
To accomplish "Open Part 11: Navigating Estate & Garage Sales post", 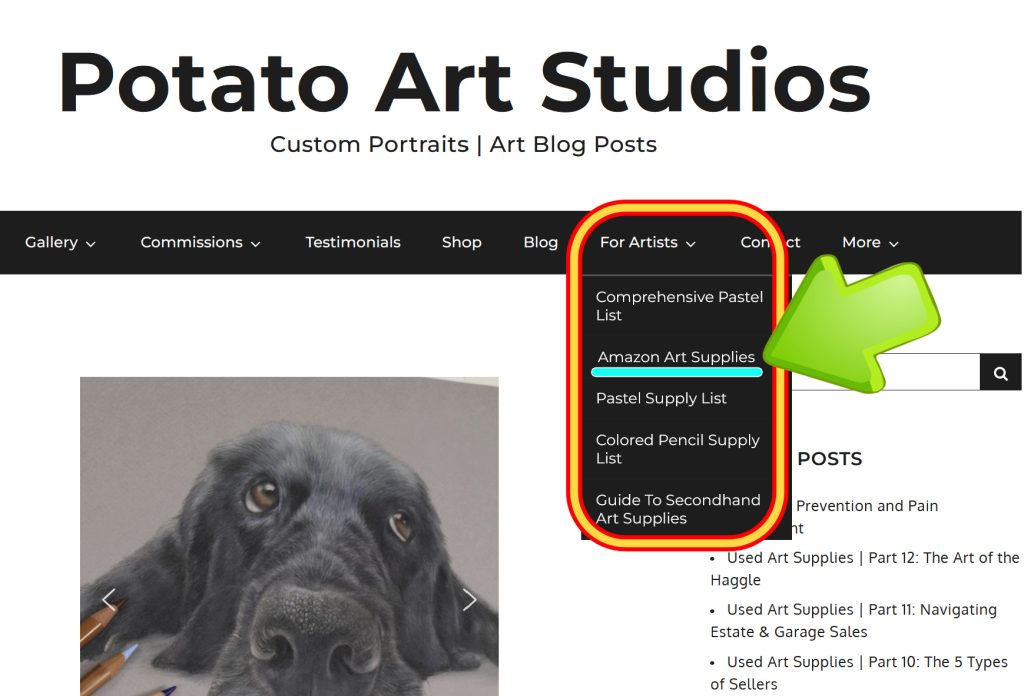I will (x=854, y=620).
